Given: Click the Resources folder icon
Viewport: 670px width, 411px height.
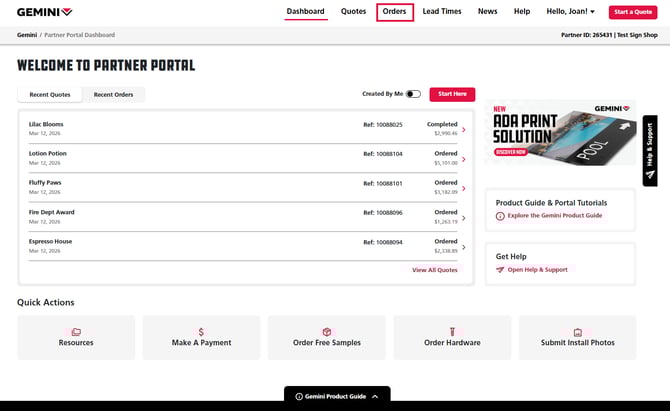Looking at the screenshot, I should (76, 332).
